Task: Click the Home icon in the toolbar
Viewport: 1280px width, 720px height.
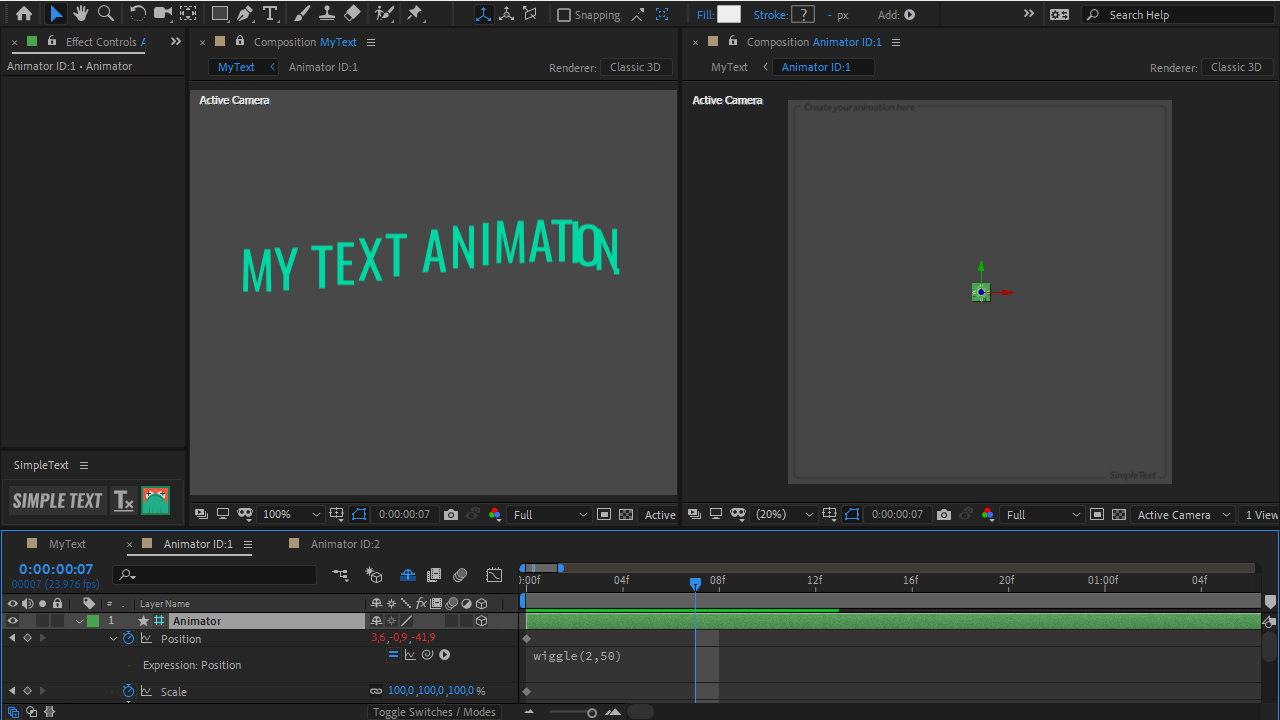Action: tap(24, 14)
